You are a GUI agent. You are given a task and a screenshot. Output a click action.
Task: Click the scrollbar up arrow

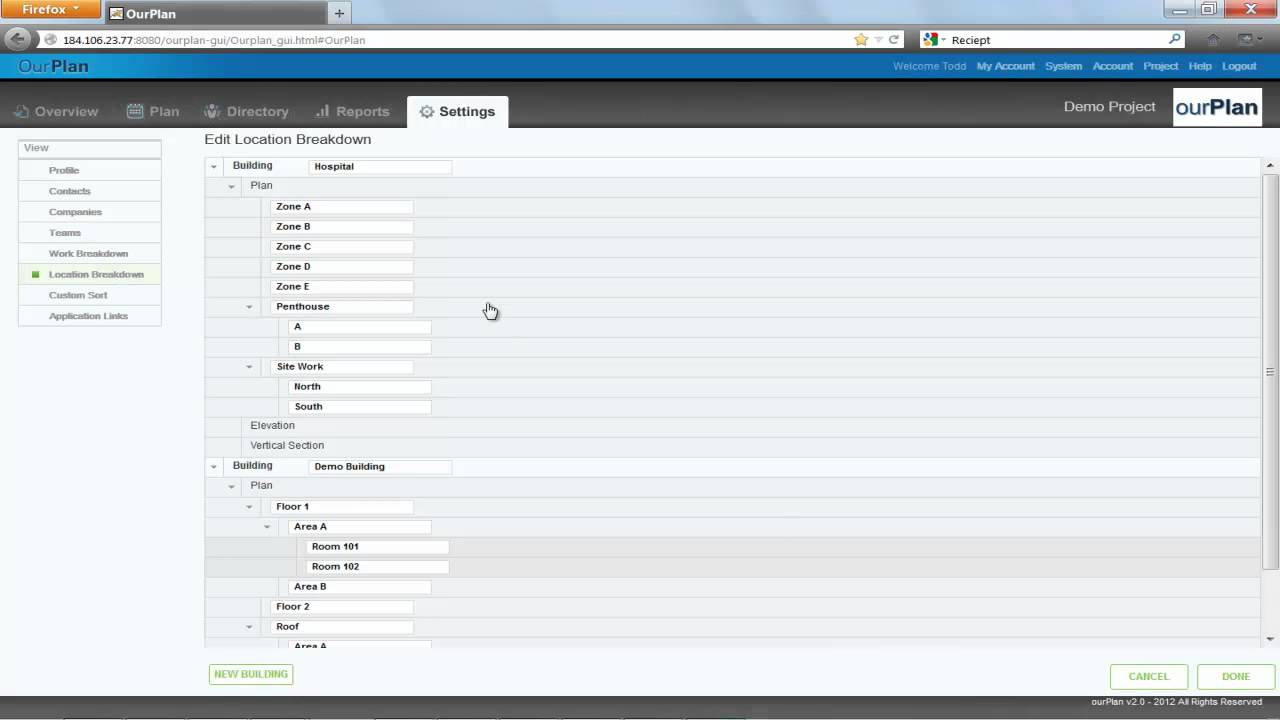(1270, 165)
